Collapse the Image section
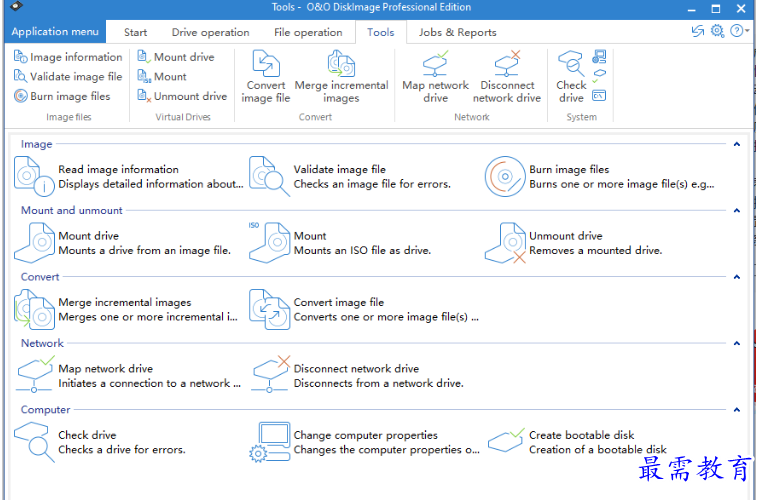760x500 pixels. (737, 144)
